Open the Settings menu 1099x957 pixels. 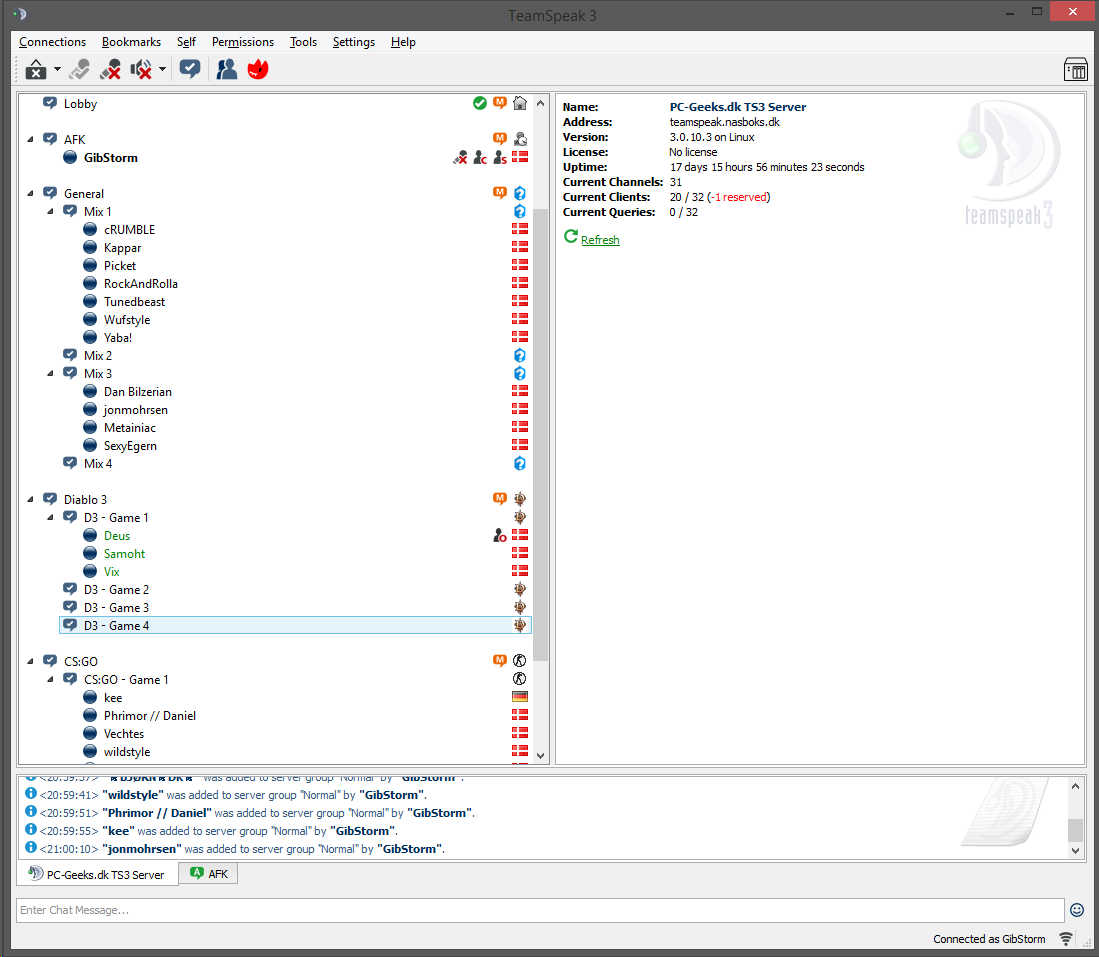click(x=353, y=42)
